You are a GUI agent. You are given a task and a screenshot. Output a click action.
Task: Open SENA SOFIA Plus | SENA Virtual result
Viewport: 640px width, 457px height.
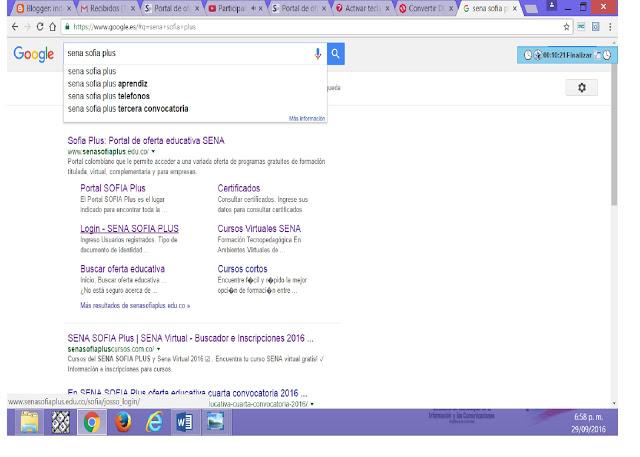[191, 338]
